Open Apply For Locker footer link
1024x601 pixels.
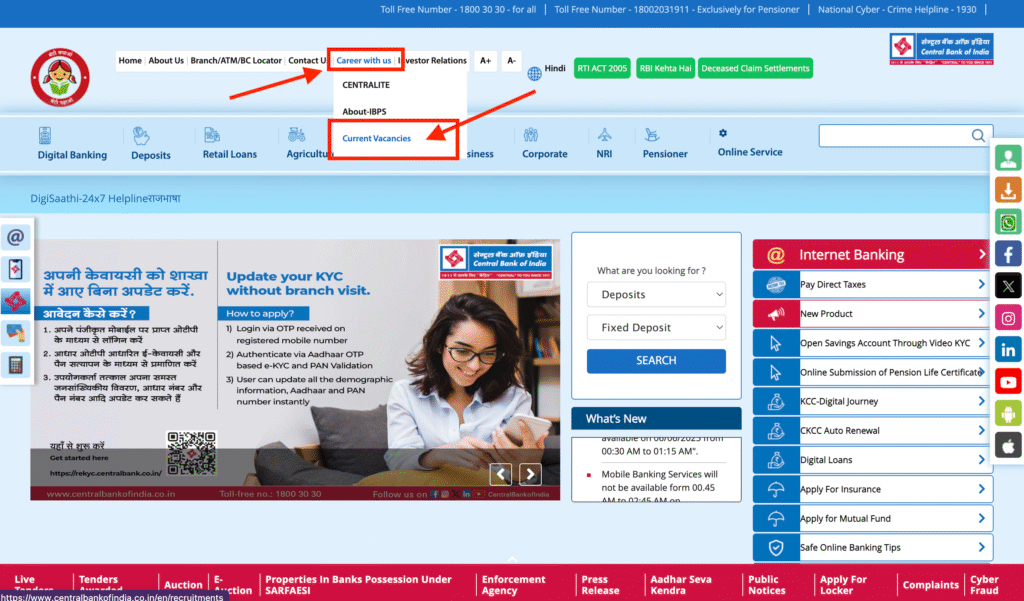(843, 585)
